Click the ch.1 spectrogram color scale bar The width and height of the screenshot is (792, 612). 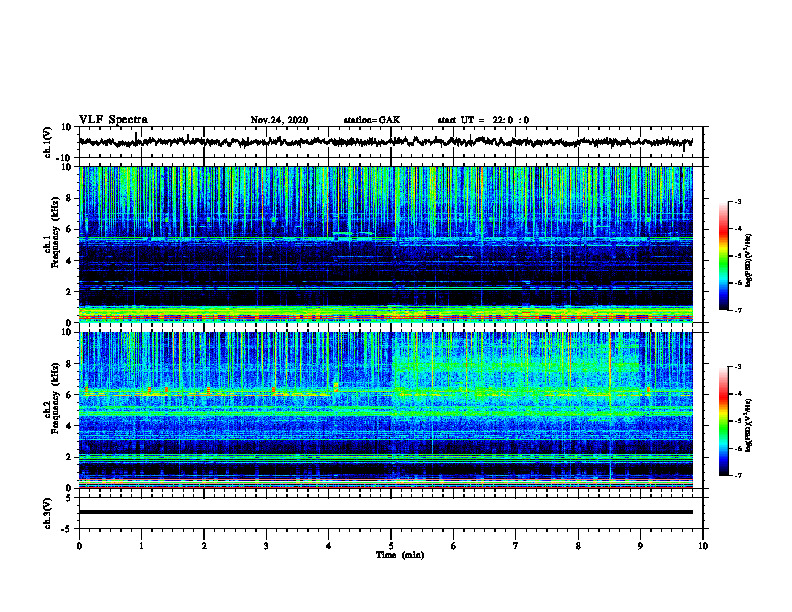[x=723, y=256]
